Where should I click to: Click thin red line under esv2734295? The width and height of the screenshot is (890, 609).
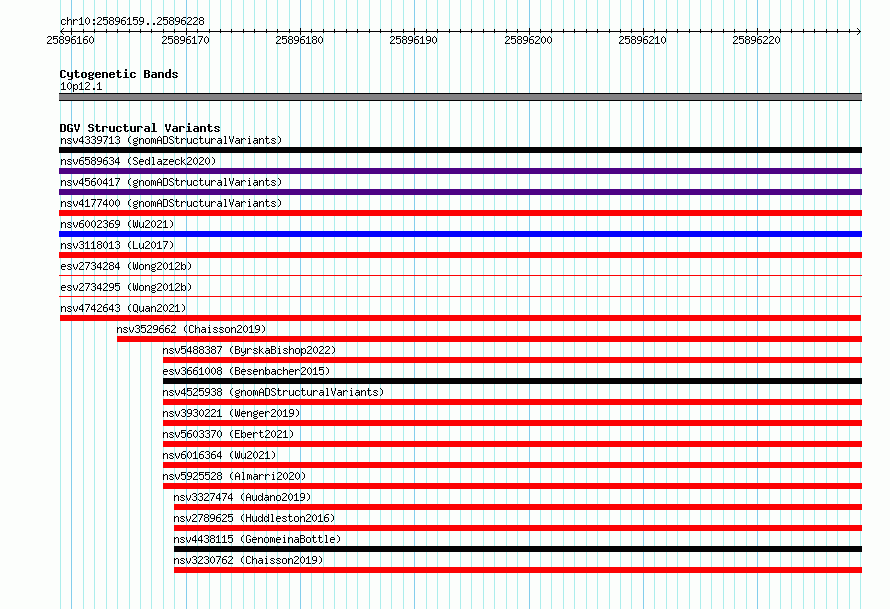pos(460,297)
